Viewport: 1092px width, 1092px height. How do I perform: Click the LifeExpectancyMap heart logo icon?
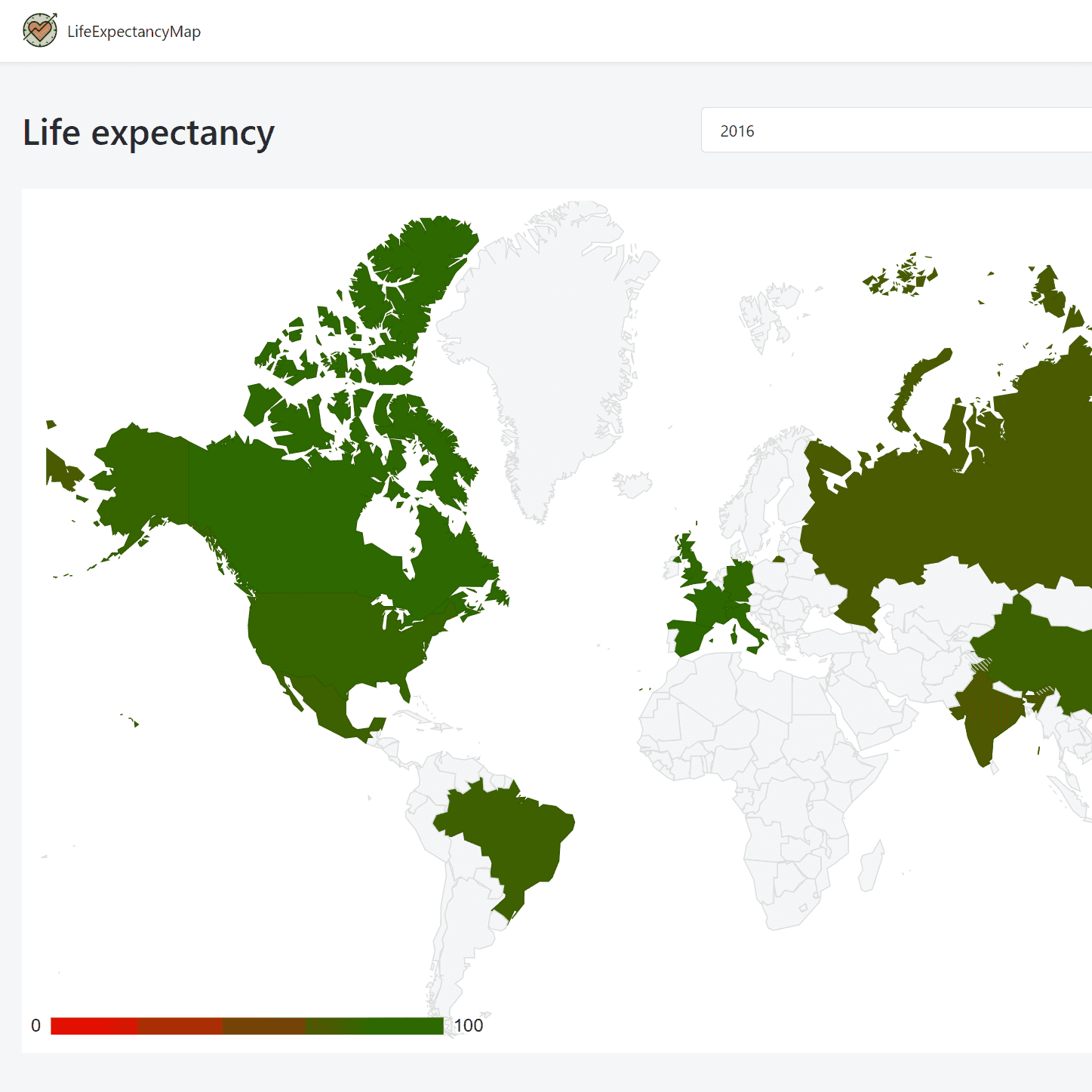(39, 31)
